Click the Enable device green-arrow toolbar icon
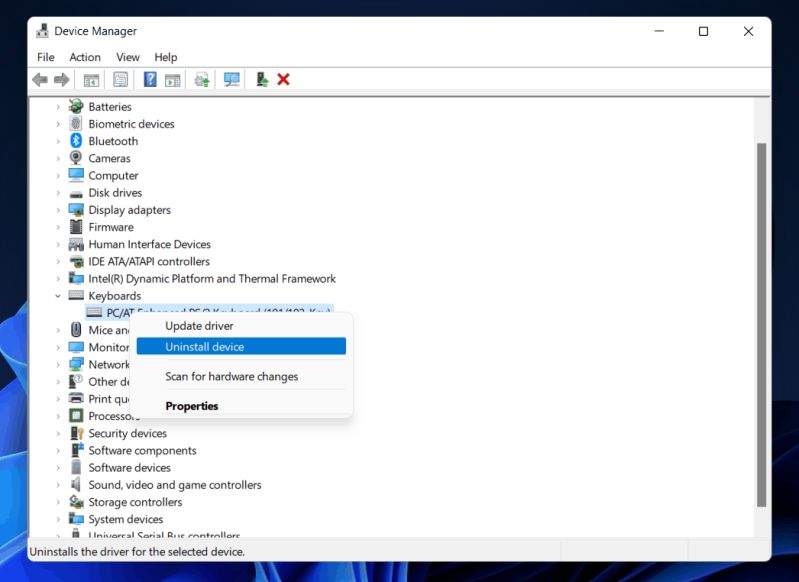799x582 pixels. click(262, 80)
